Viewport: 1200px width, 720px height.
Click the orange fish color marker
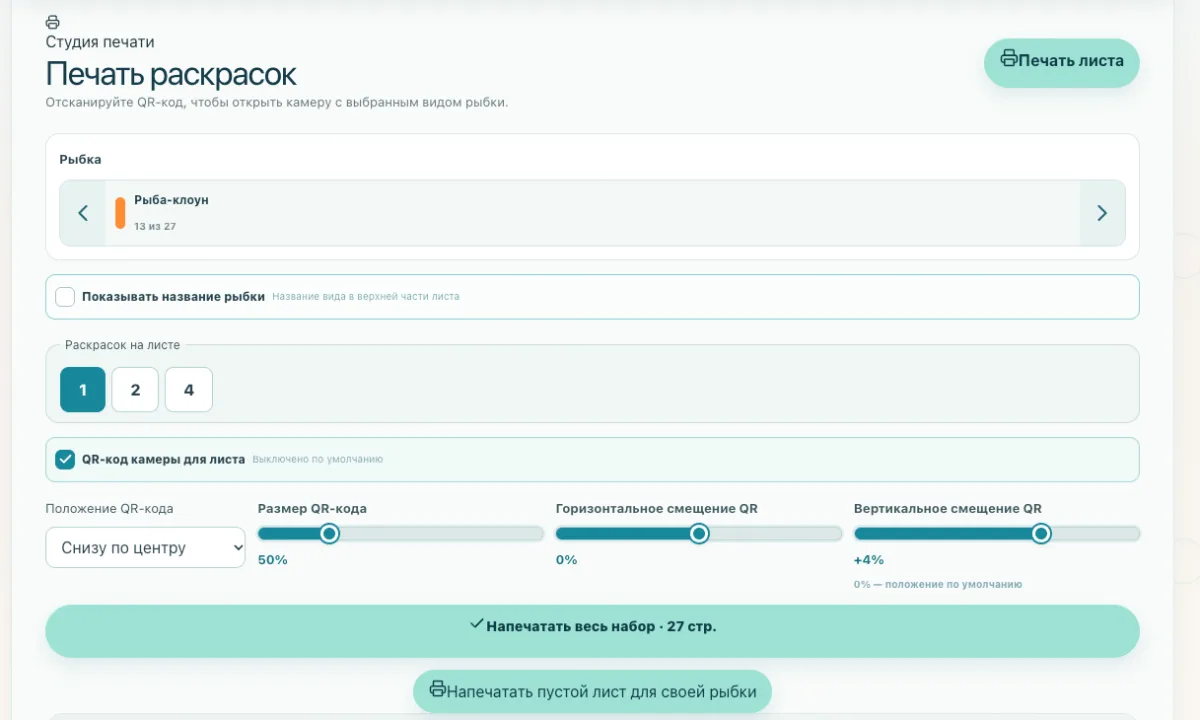[120, 213]
